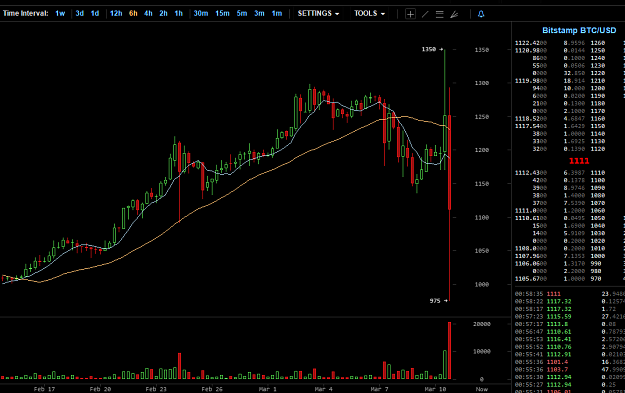
Task: Click the tallest red volume bar
Action: tap(449, 350)
